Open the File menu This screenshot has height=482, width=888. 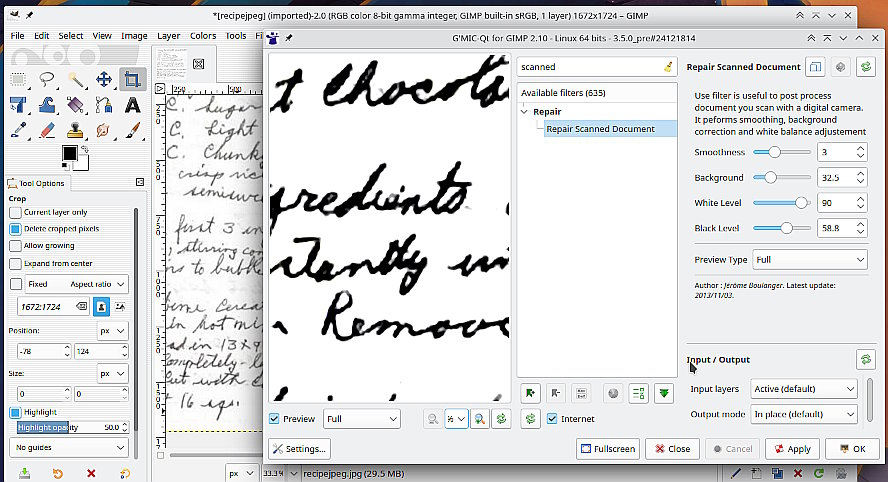click(17, 36)
